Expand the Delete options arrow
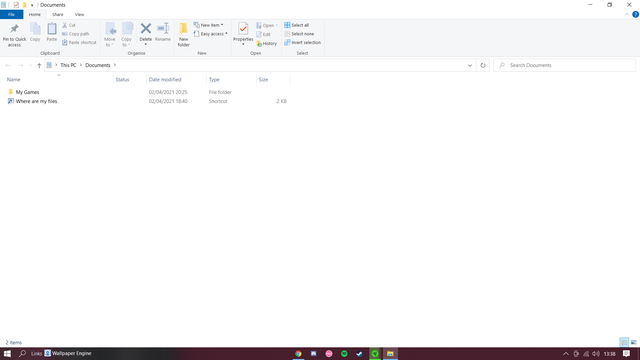The height and width of the screenshot is (360, 640). point(146,44)
